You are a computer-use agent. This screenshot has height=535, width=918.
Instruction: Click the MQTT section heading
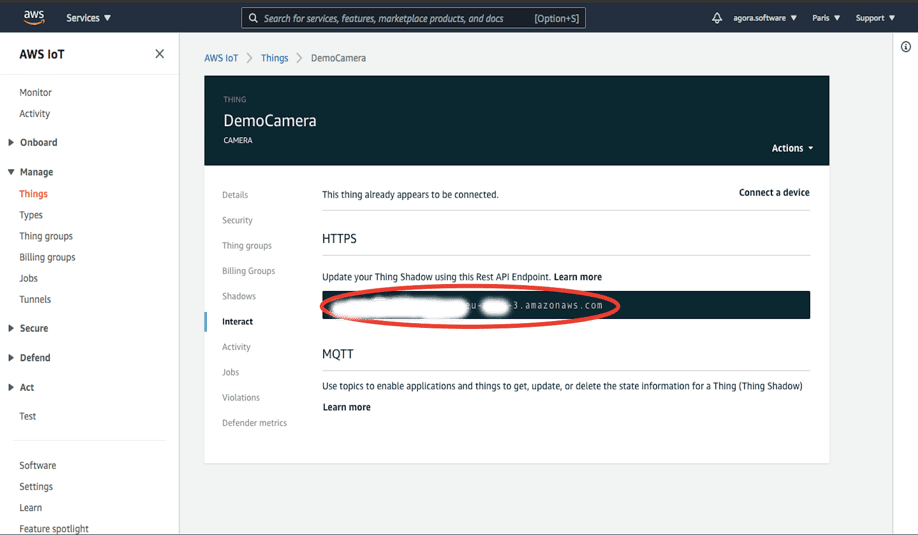point(338,354)
